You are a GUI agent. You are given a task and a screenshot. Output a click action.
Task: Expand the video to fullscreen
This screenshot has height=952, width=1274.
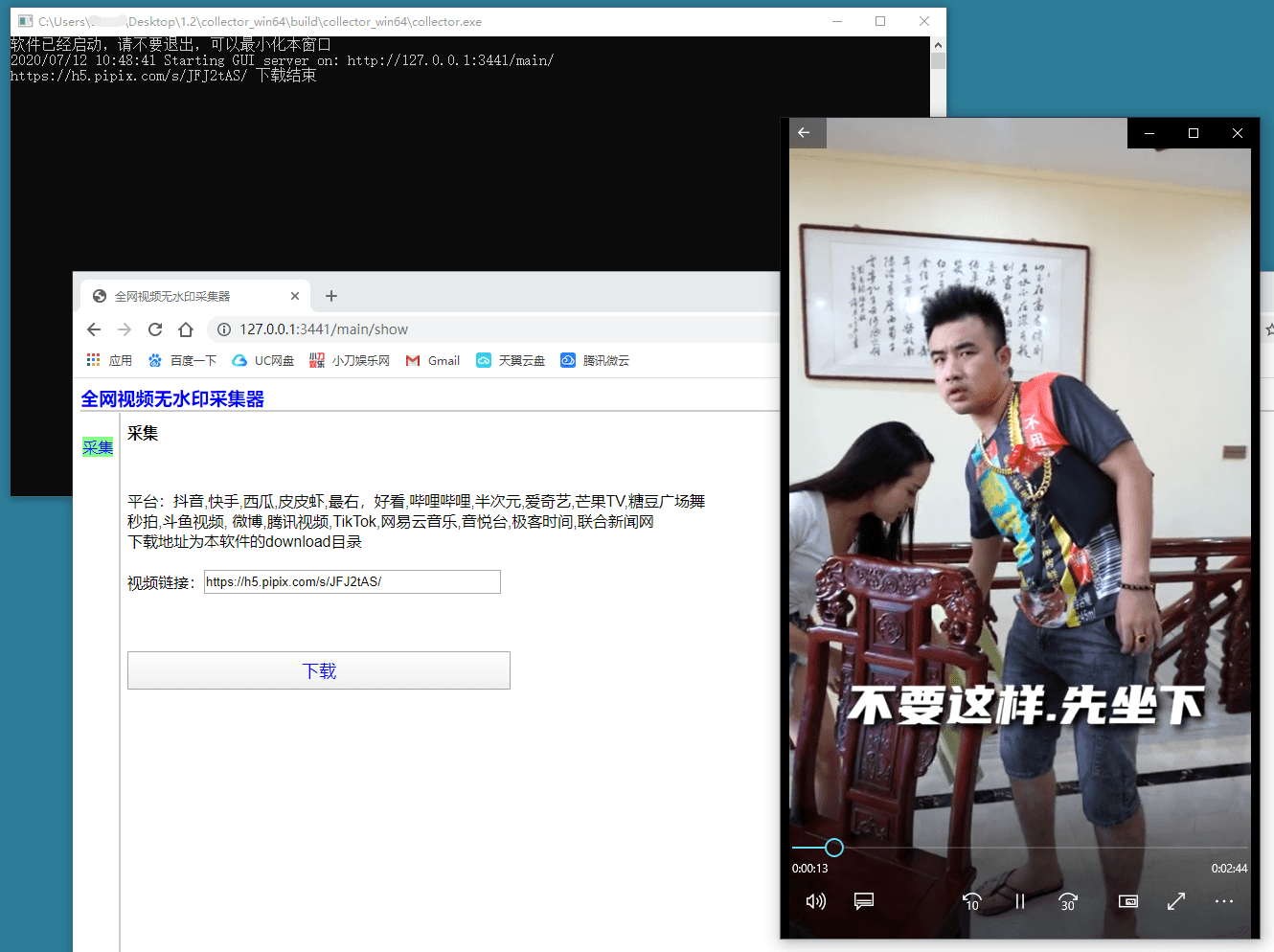coord(1176,901)
